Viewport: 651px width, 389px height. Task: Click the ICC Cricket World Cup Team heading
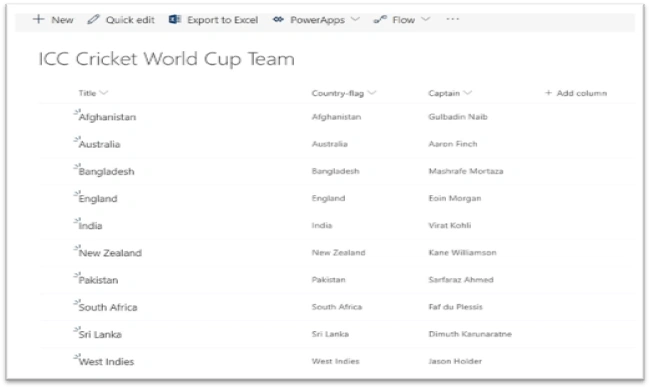(166, 59)
